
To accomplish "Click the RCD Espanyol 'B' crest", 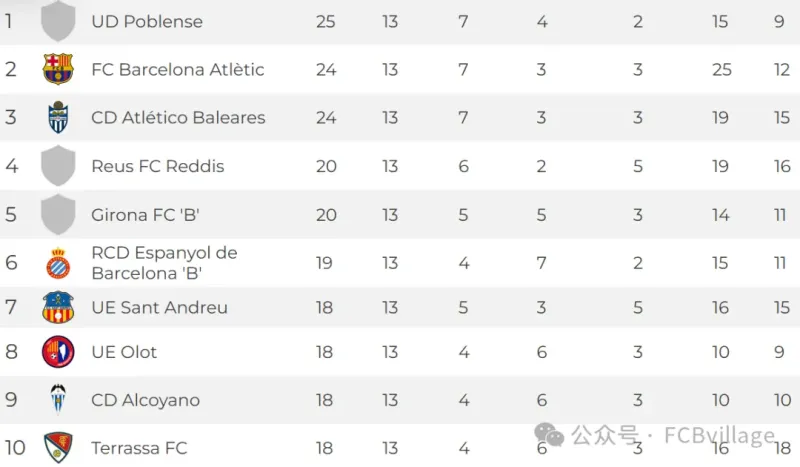I will (58, 263).
